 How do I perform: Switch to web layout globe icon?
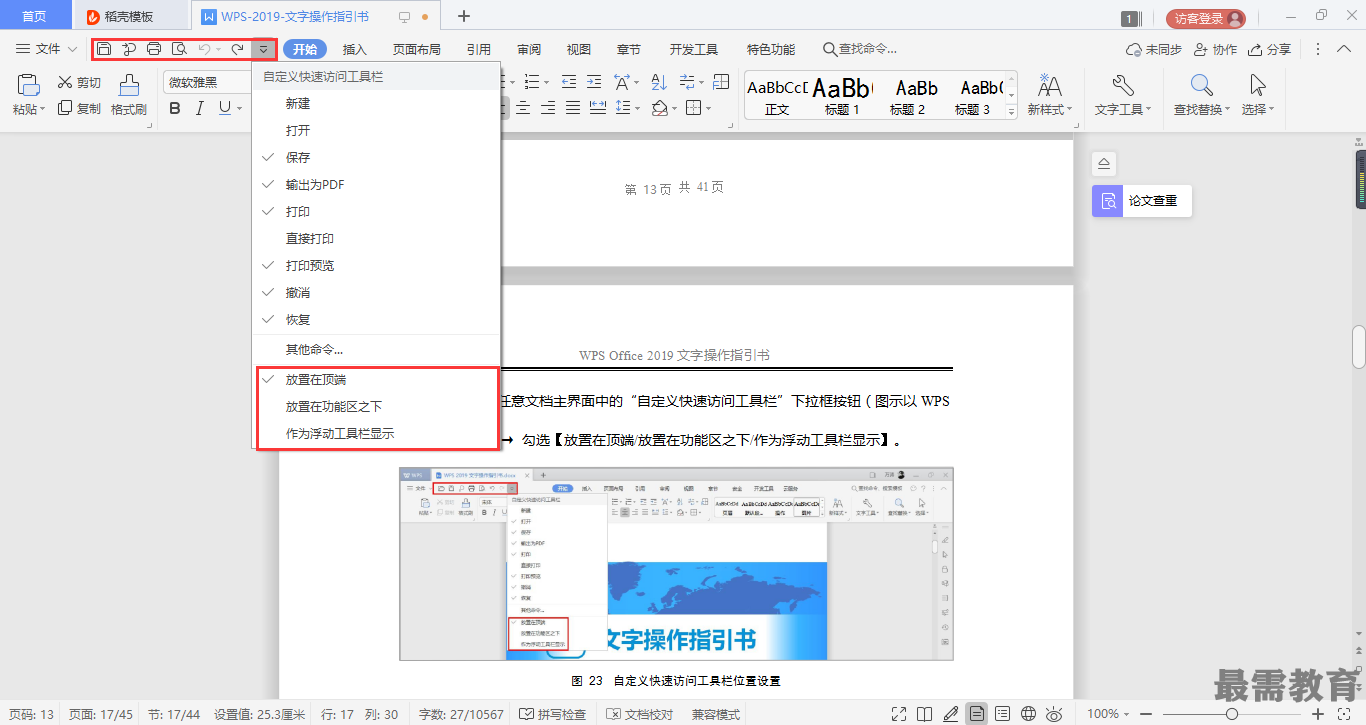1029,714
